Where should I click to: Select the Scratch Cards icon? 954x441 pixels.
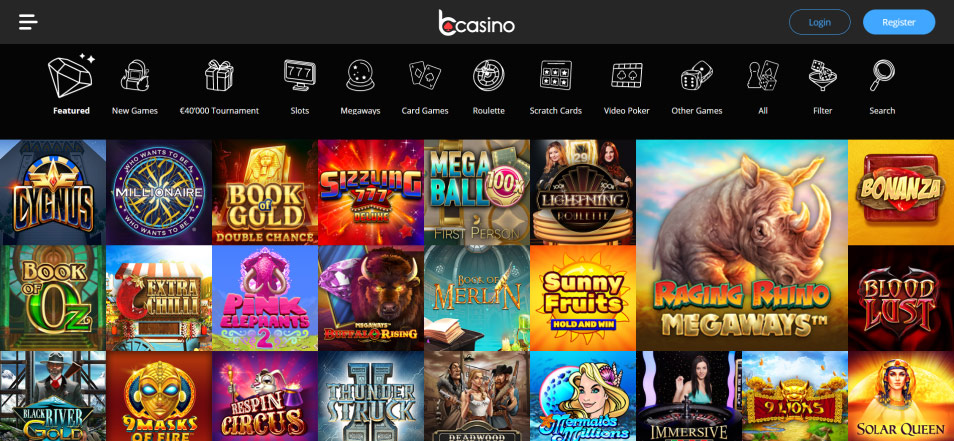(x=555, y=76)
